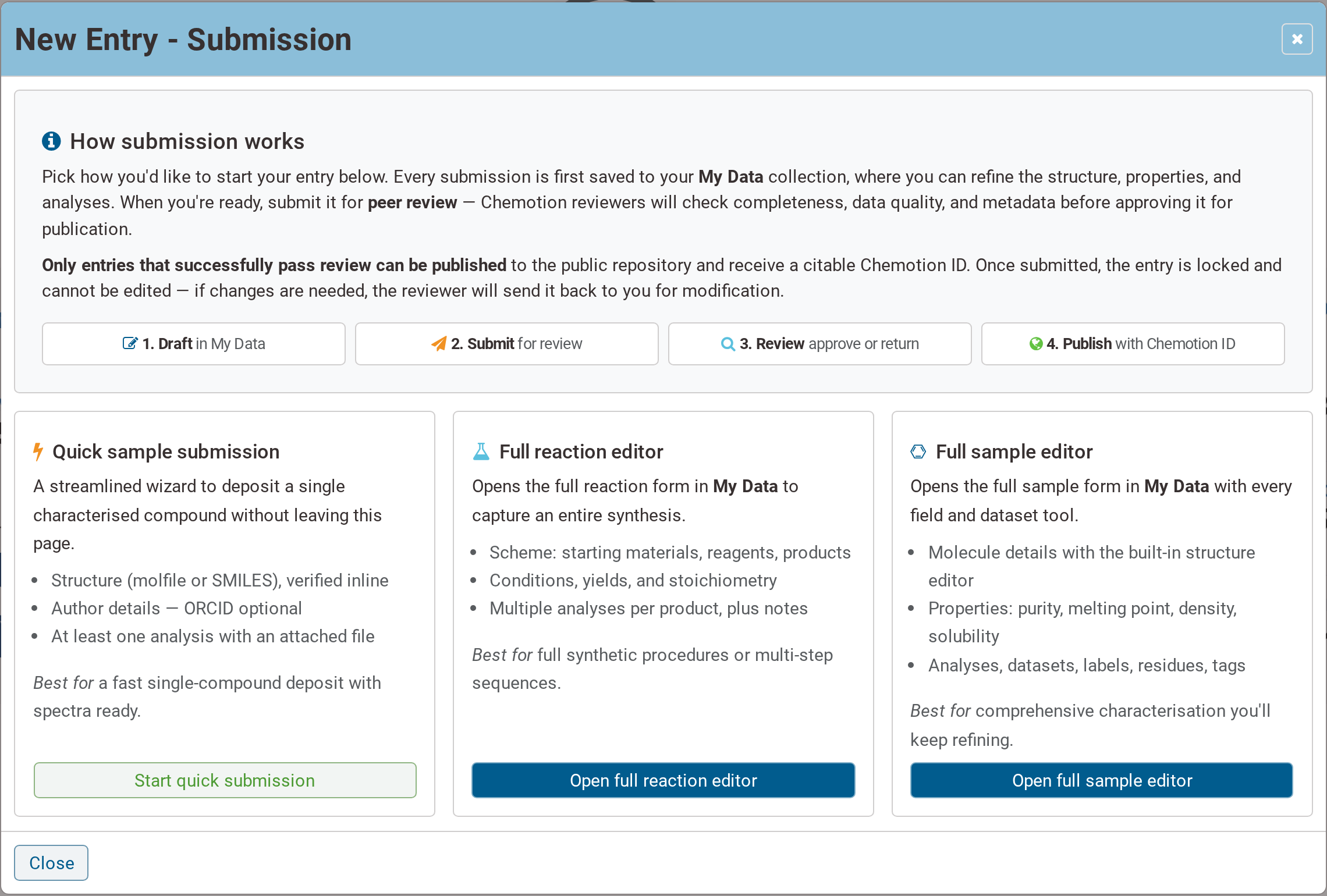Open full sample editor
Viewport: 1327px width, 896px height.
[x=1101, y=780]
